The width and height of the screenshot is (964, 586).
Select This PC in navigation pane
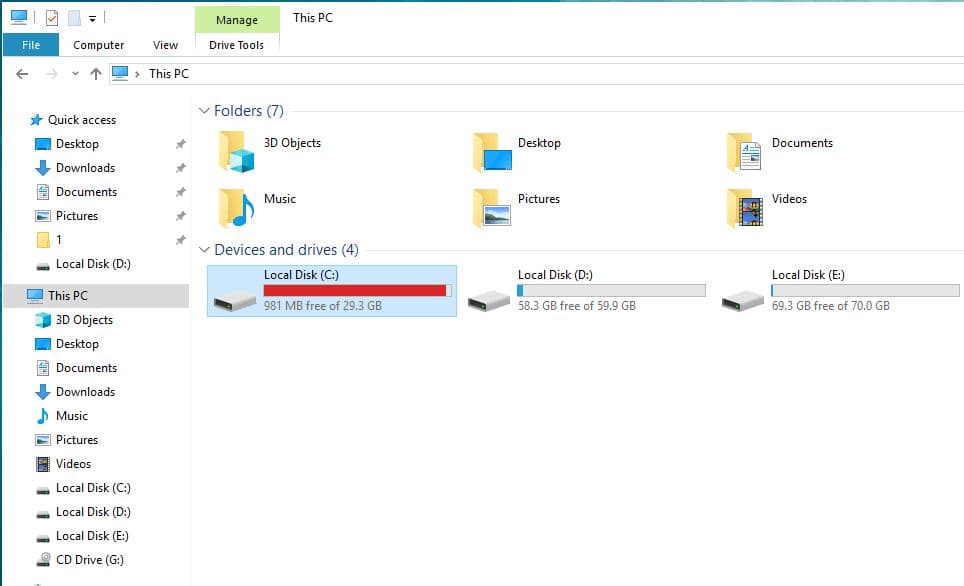click(x=68, y=296)
